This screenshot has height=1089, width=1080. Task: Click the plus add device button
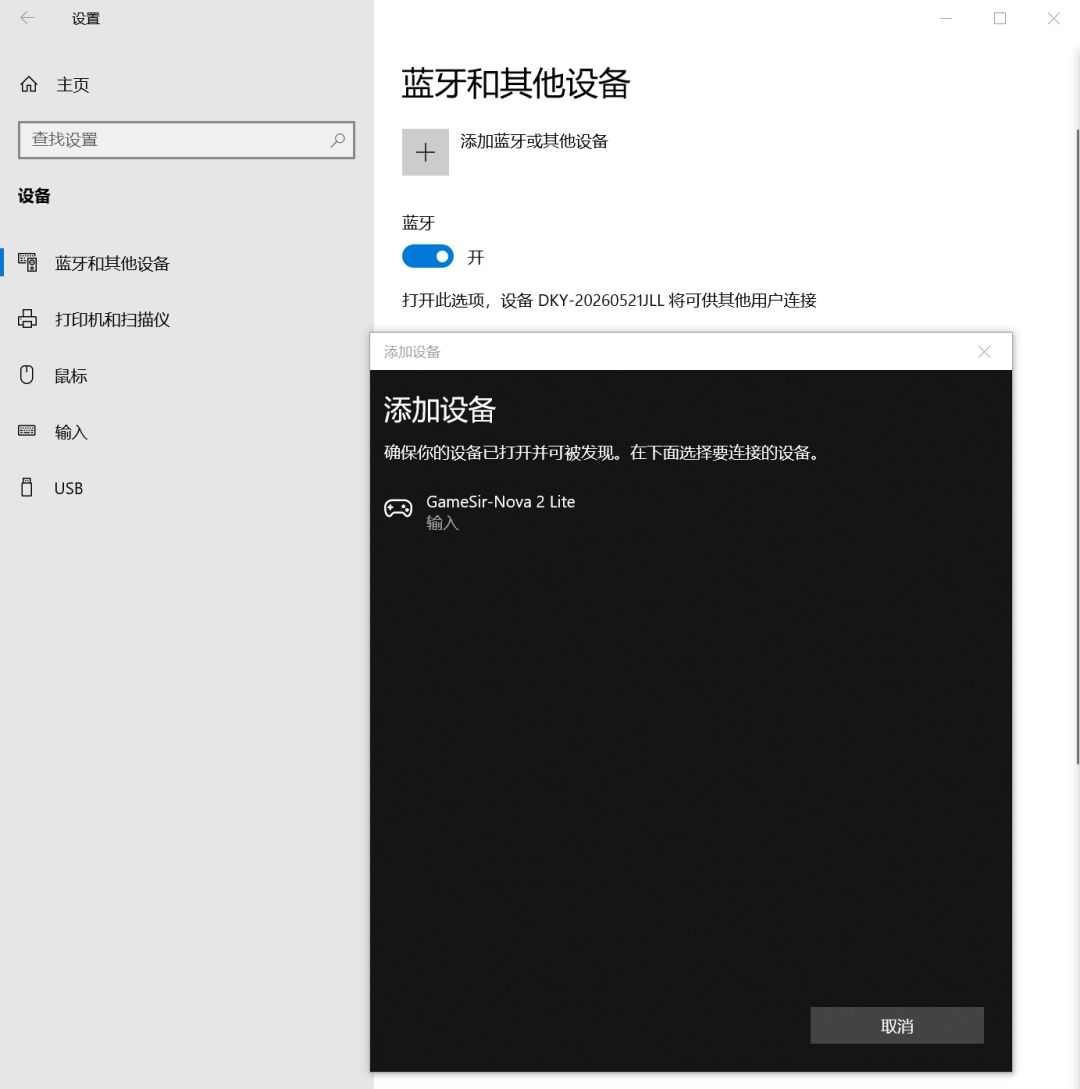(425, 152)
